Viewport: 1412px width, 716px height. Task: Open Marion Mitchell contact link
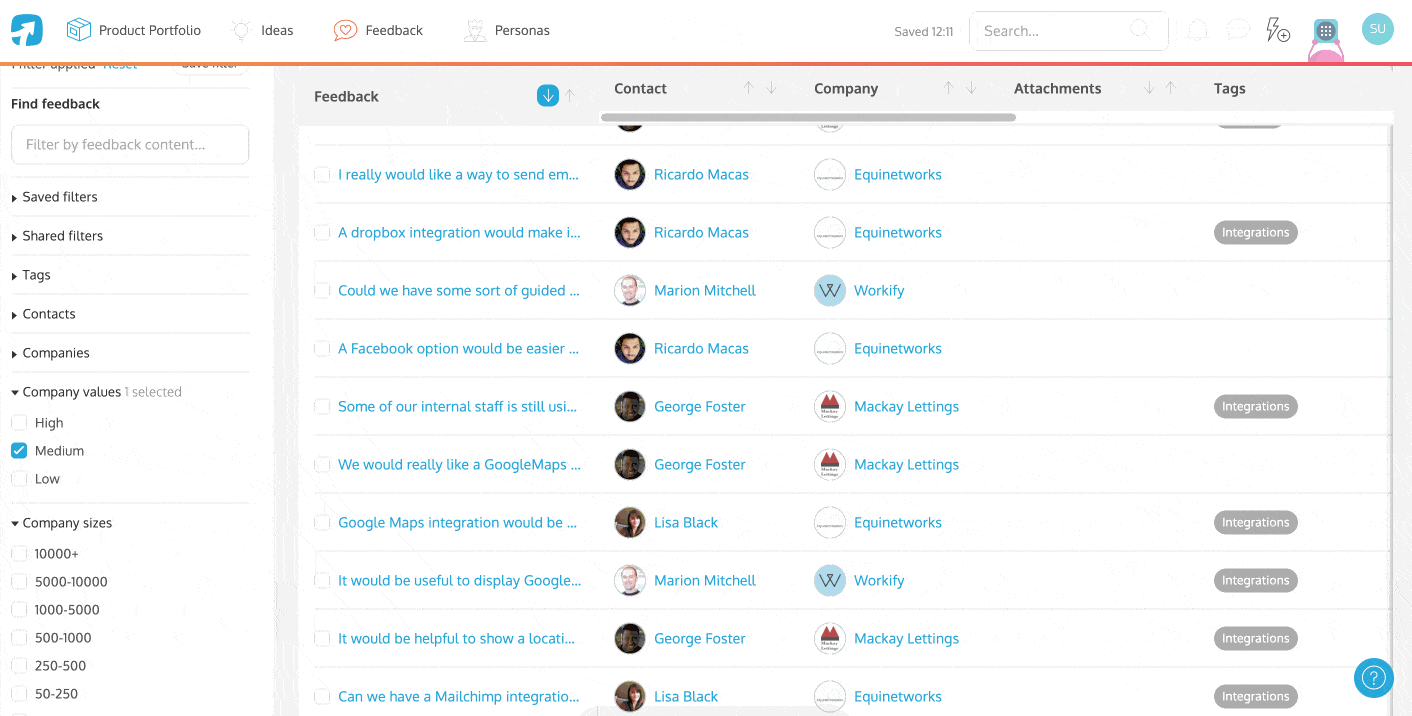pos(704,291)
